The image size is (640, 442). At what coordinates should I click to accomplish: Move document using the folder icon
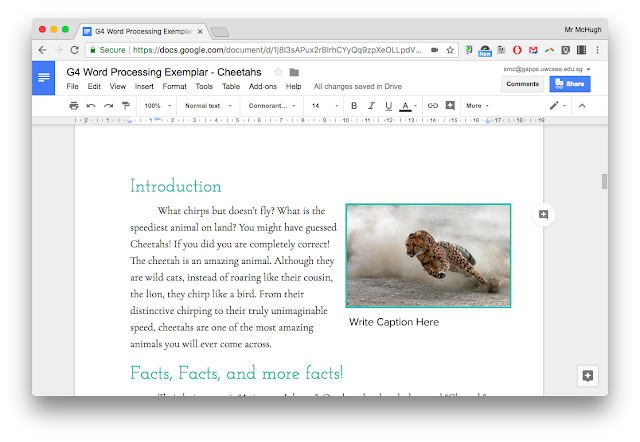coord(294,72)
